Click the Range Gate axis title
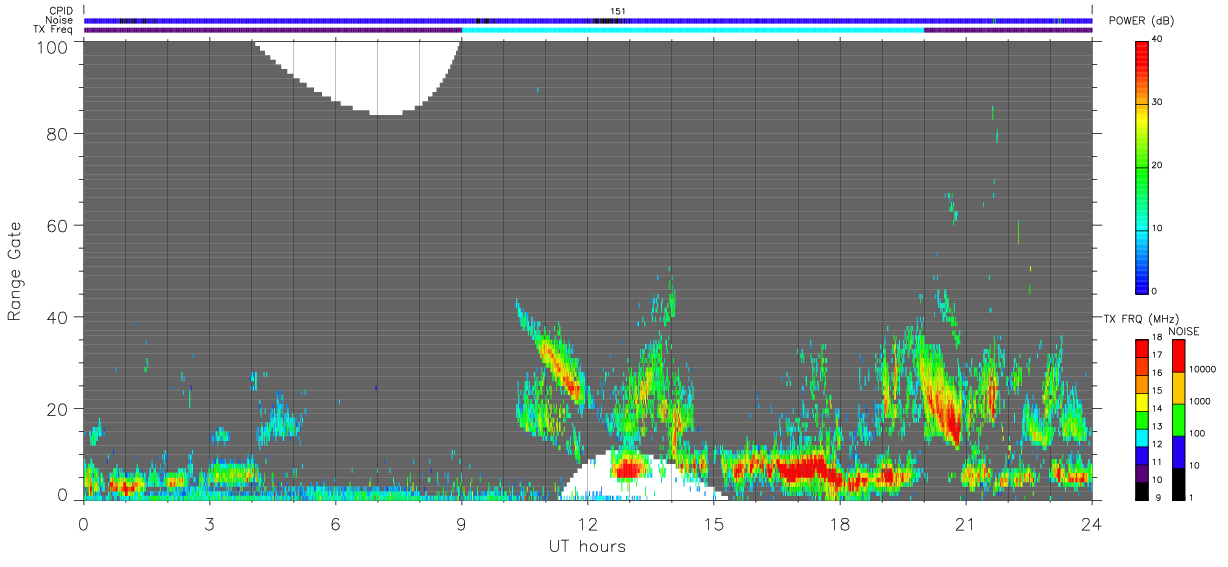1228x567 pixels. point(15,270)
